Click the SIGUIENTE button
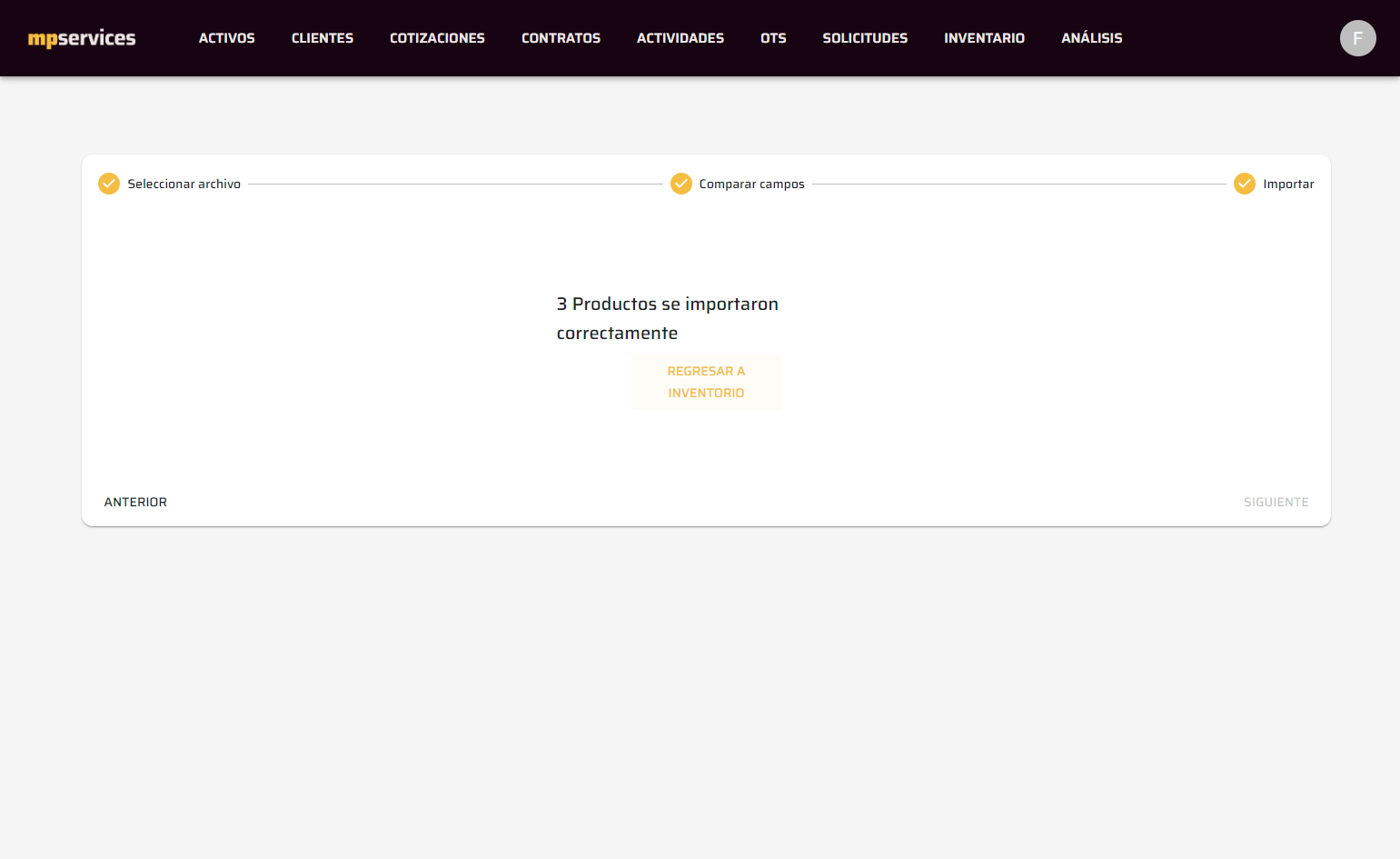The height and width of the screenshot is (859, 1400). (x=1276, y=502)
